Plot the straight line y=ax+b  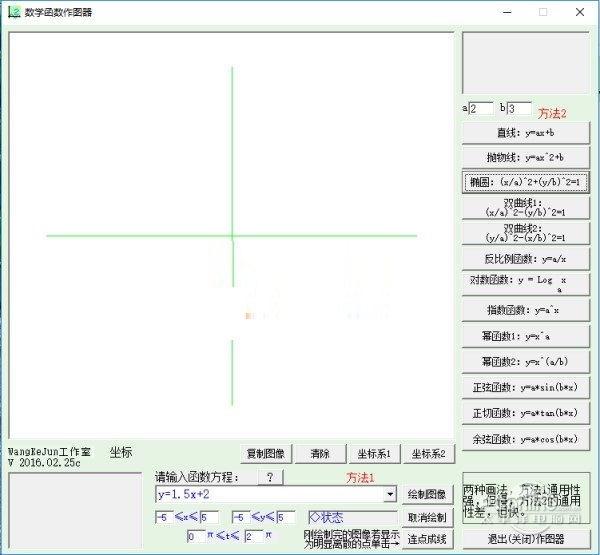click(x=525, y=133)
